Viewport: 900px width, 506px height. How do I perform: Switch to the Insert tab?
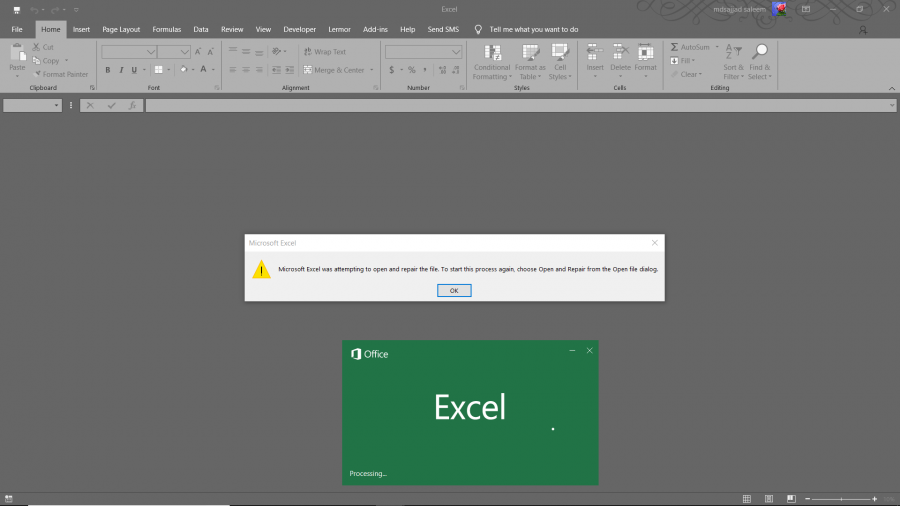(x=81, y=29)
